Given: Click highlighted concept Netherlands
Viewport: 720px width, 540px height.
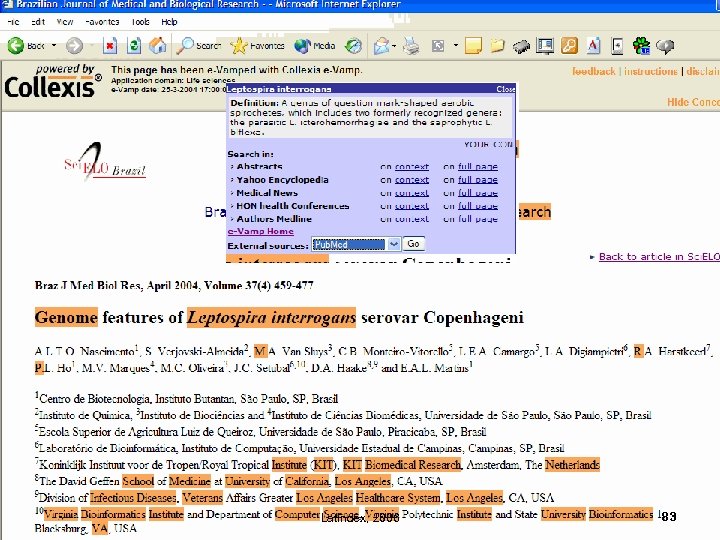Looking at the screenshot, I should click(x=572, y=465).
